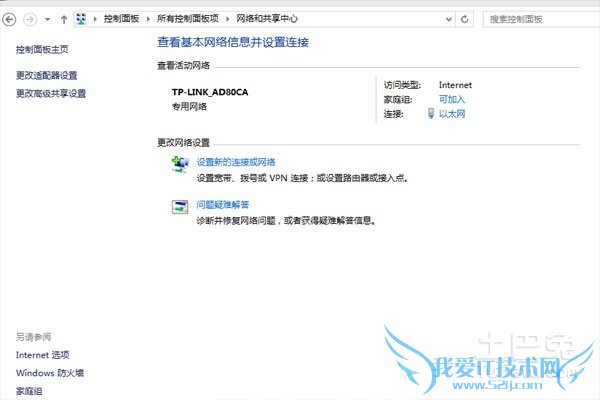Expand the chevron before 控制面板 breadcrumb
The height and width of the screenshot is (400, 600).
(95, 19)
